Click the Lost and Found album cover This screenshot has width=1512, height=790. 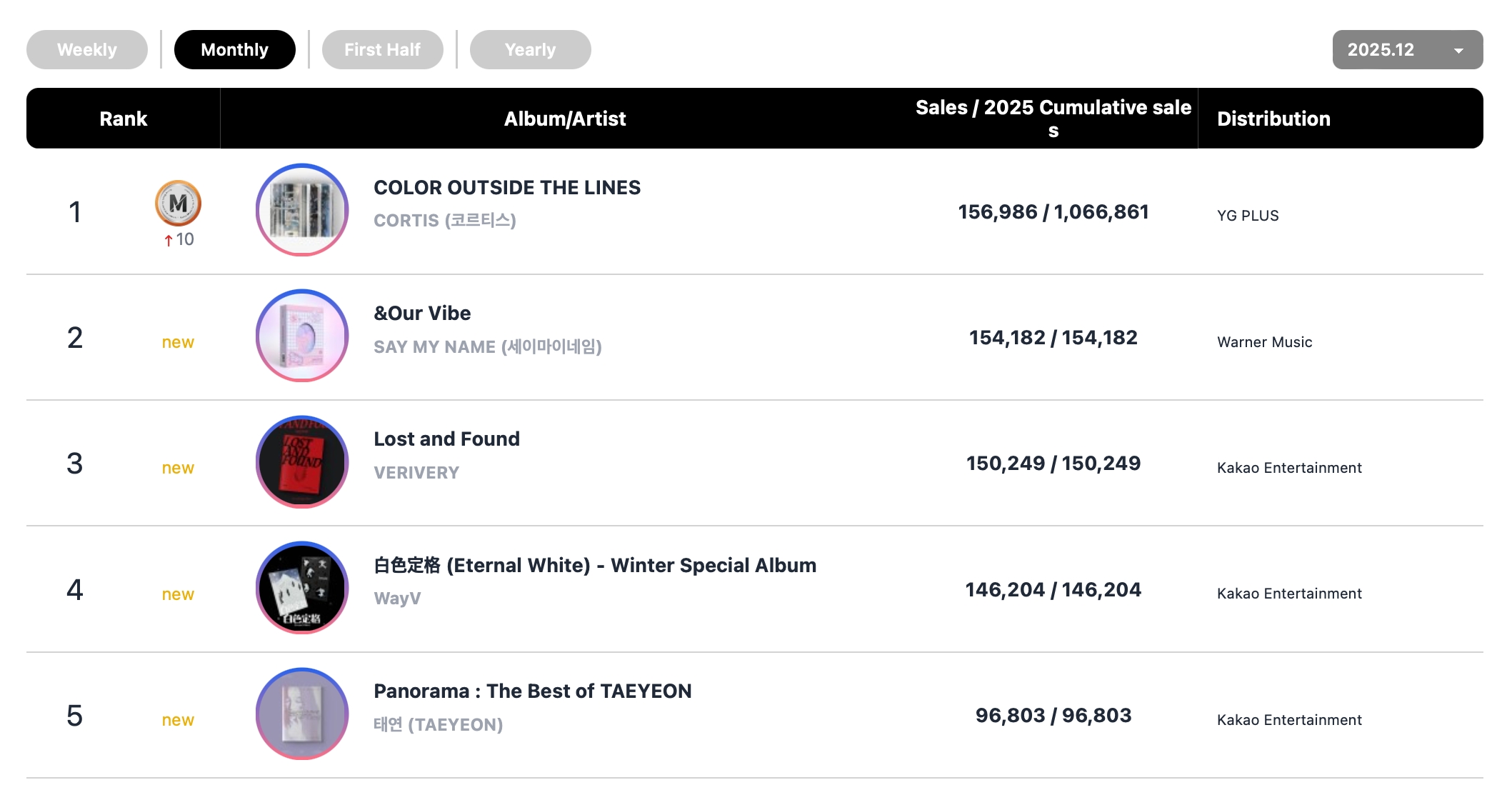coord(302,462)
